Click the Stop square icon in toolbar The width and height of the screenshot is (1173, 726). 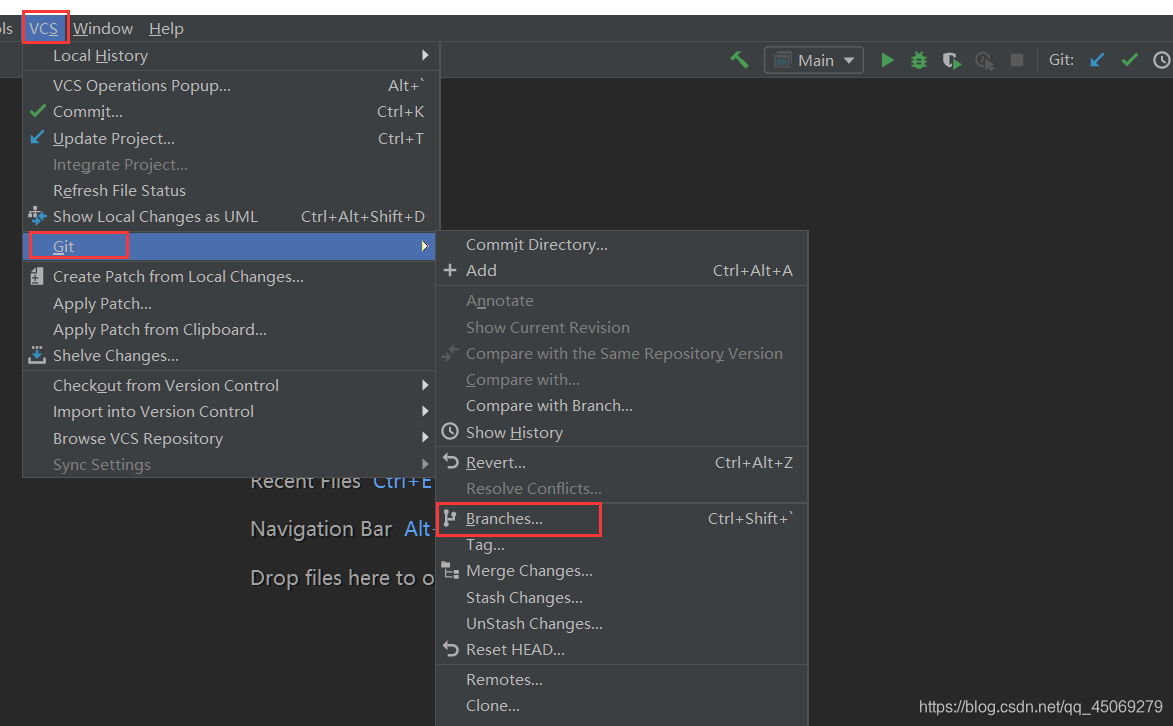point(1017,60)
